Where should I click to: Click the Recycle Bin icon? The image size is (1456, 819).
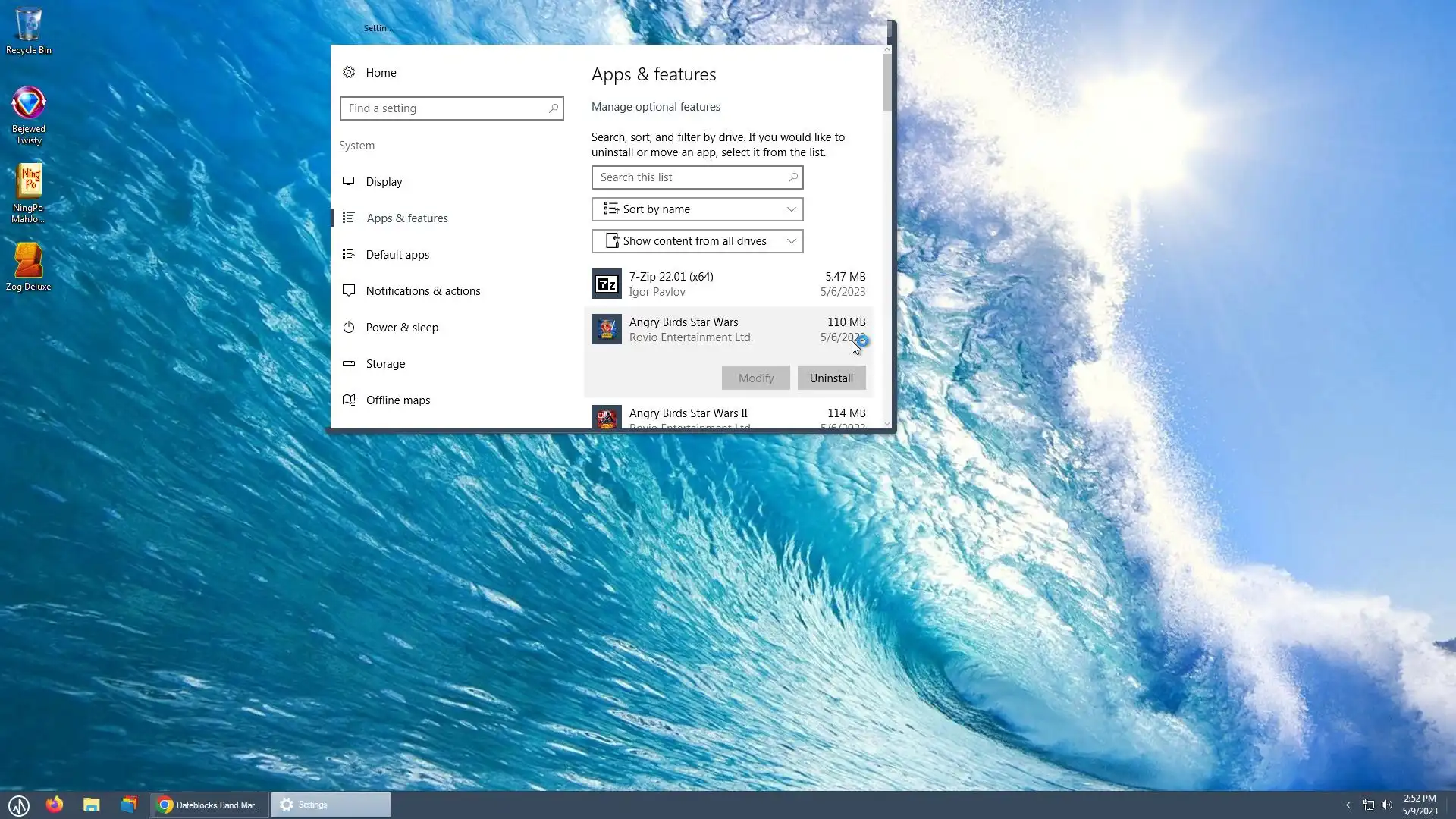[x=28, y=25]
